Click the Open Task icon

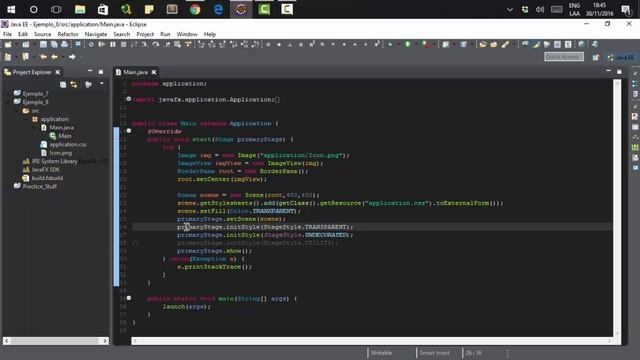(493, 44)
